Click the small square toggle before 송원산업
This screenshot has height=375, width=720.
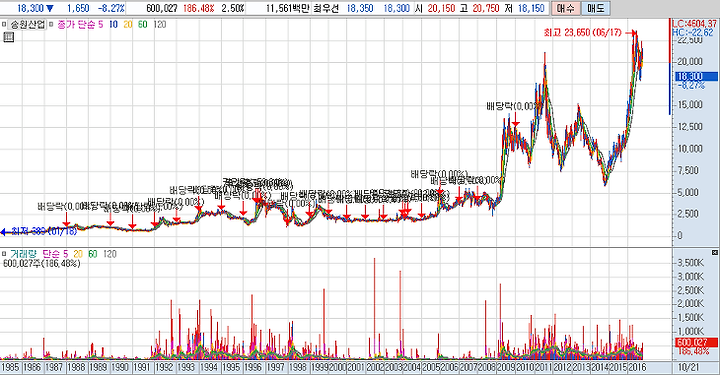pyautogui.click(x=5, y=24)
